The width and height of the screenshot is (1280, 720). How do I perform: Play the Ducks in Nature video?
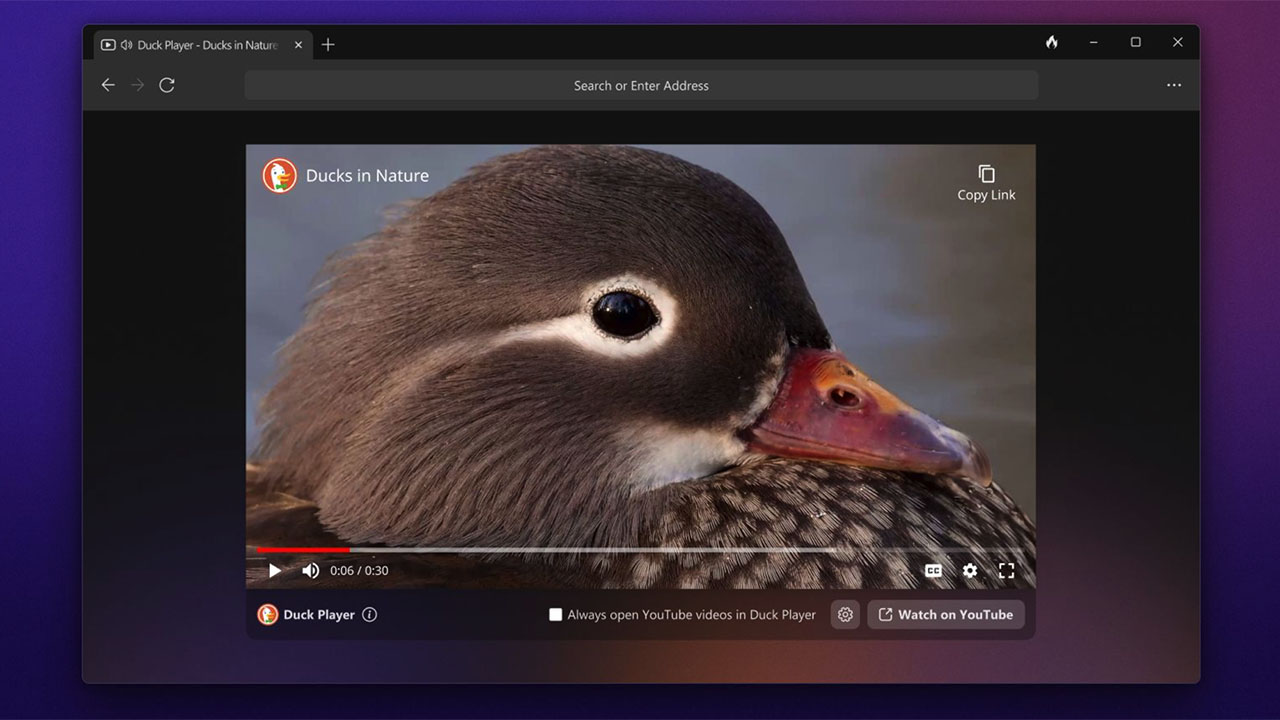pyautogui.click(x=275, y=571)
